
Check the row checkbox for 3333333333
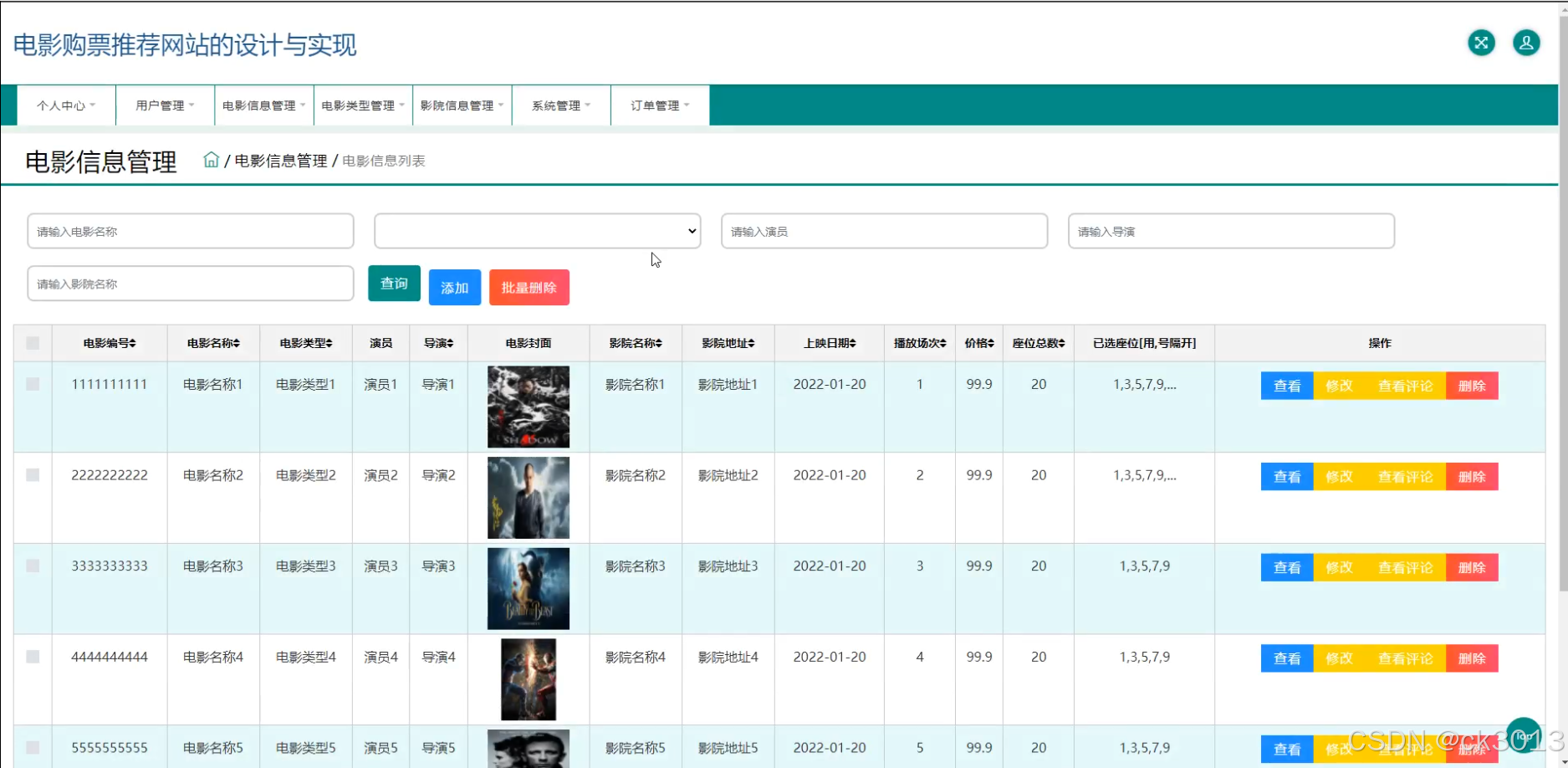coord(33,566)
